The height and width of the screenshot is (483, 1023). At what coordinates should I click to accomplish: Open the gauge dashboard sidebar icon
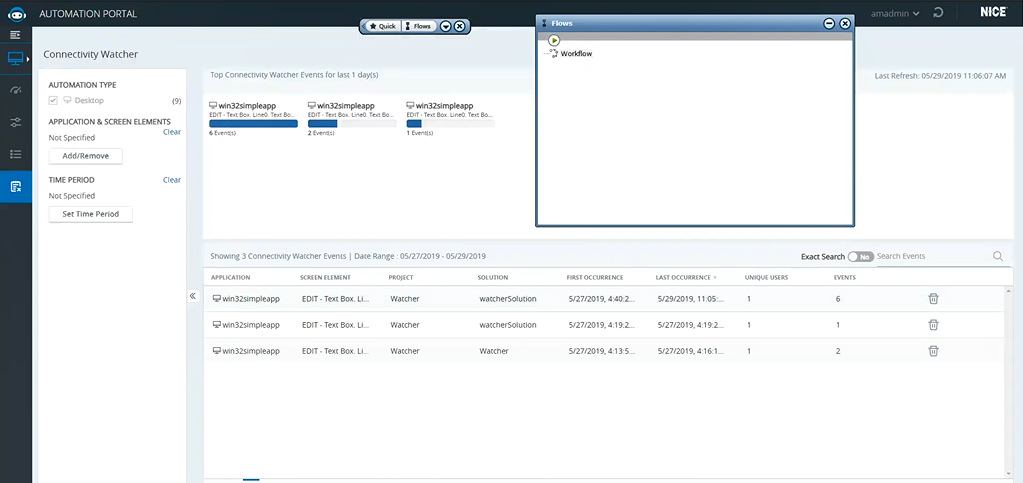(x=15, y=90)
